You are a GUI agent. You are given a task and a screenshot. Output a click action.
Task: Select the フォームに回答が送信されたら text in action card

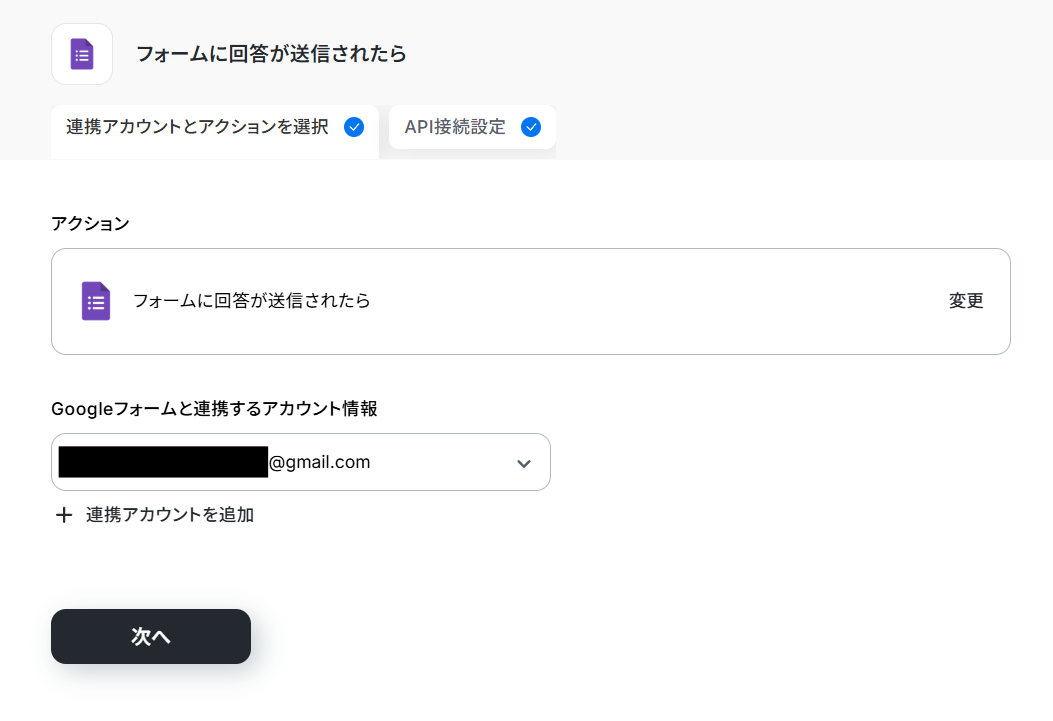click(252, 301)
